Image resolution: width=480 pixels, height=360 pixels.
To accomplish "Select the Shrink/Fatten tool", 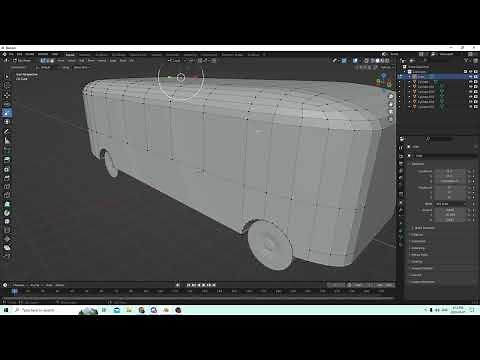I will [7, 239].
